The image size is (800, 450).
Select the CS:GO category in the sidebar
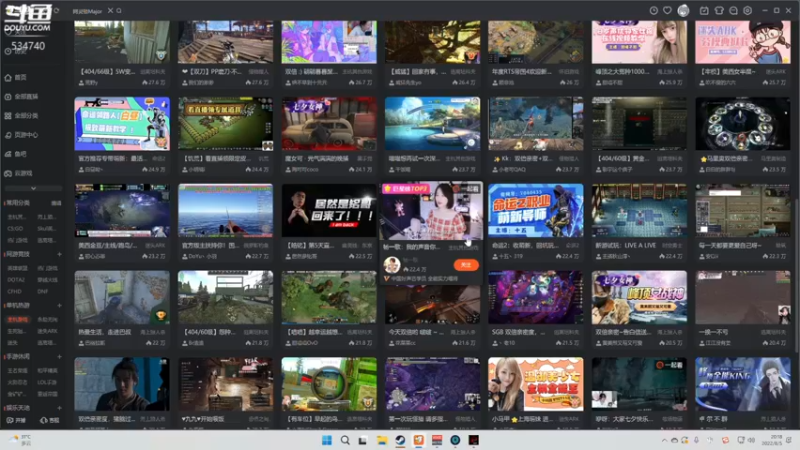coord(15,229)
